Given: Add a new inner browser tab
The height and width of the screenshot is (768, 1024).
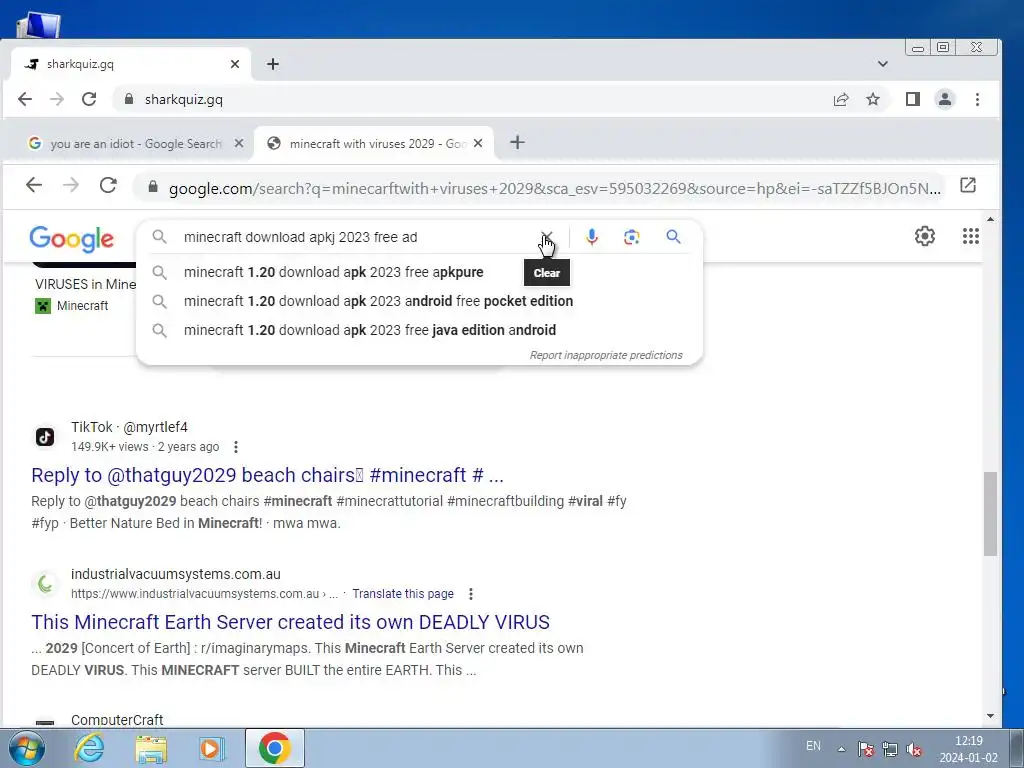Looking at the screenshot, I should [x=517, y=142].
